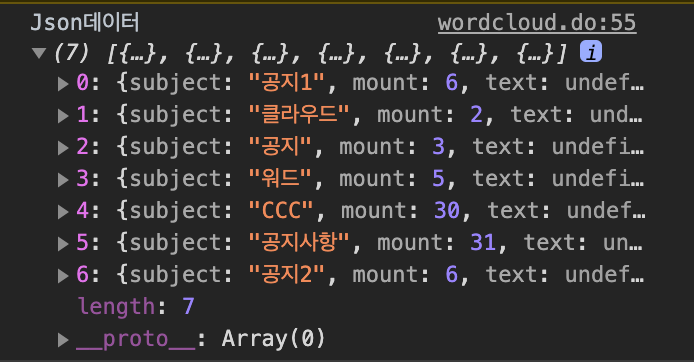
Task: Click the mount value 31
Action: click(483, 243)
